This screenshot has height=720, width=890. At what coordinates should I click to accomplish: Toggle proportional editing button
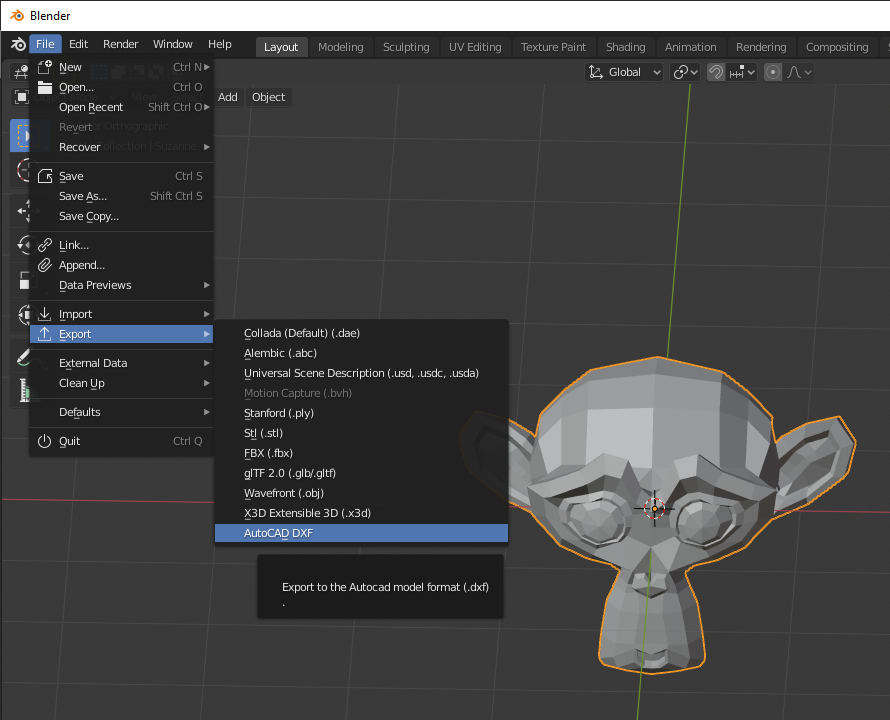click(x=773, y=72)
